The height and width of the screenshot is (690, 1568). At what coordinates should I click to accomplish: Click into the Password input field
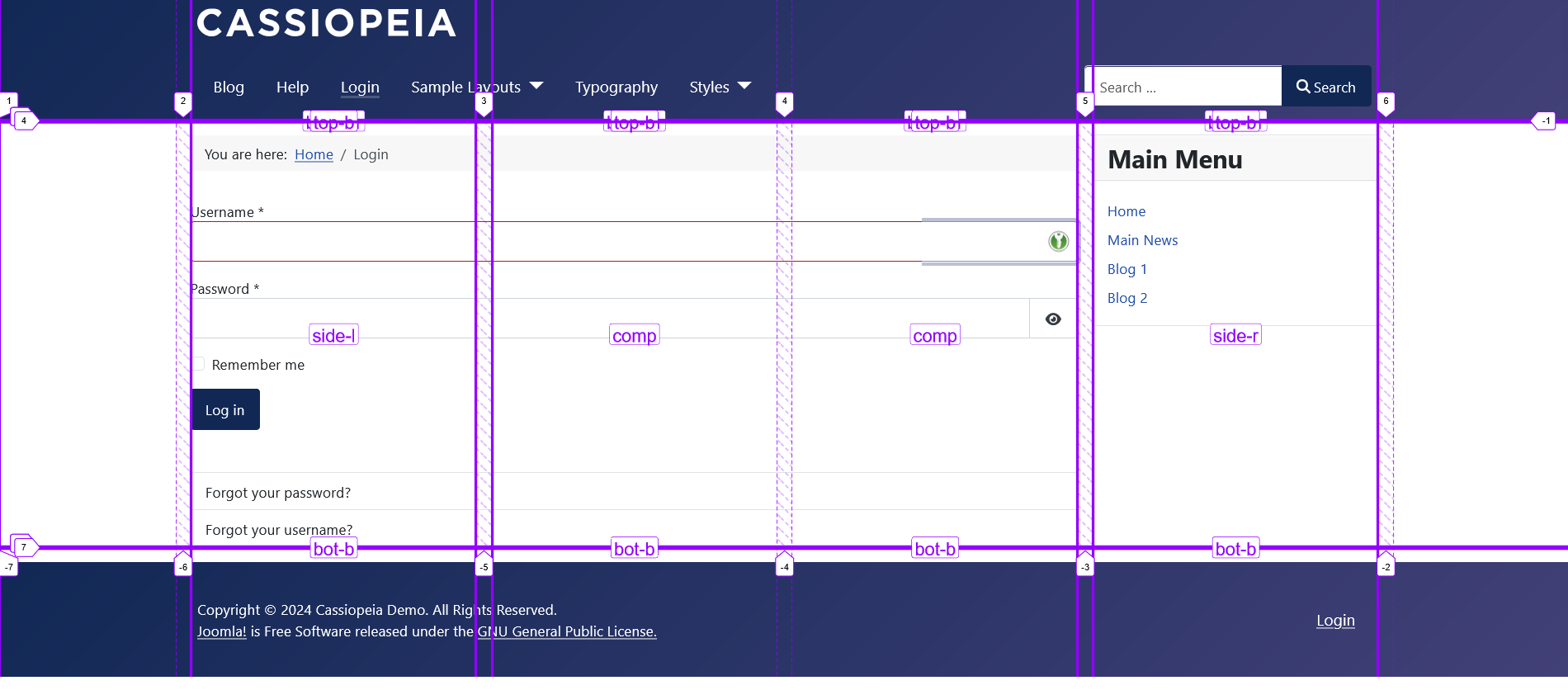tap(611, 319)
